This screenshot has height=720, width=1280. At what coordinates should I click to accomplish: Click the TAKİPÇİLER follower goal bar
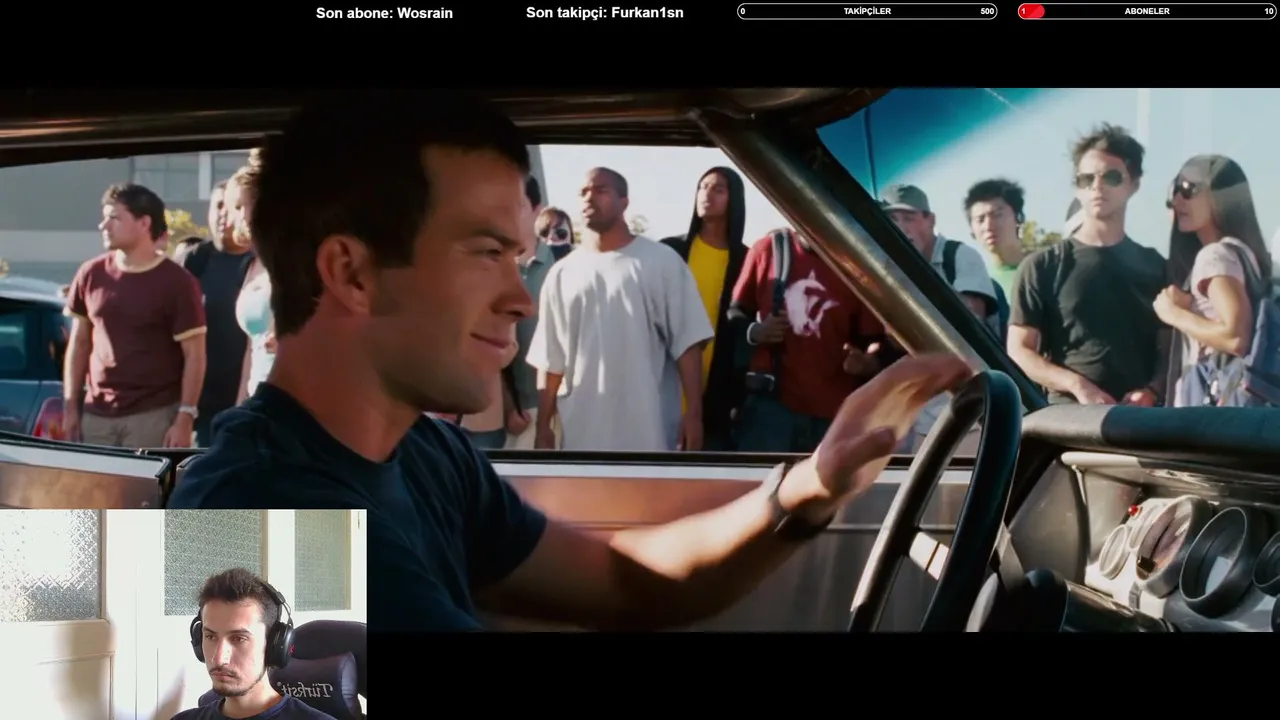867,11
